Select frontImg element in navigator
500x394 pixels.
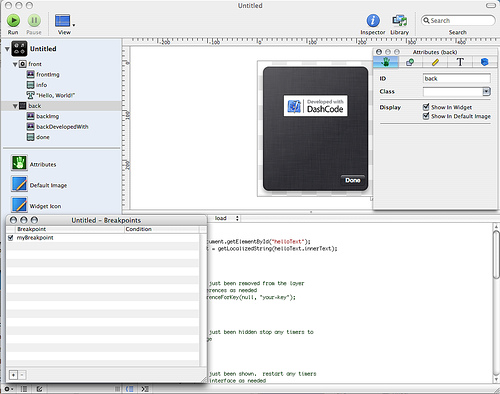point(48,74)
